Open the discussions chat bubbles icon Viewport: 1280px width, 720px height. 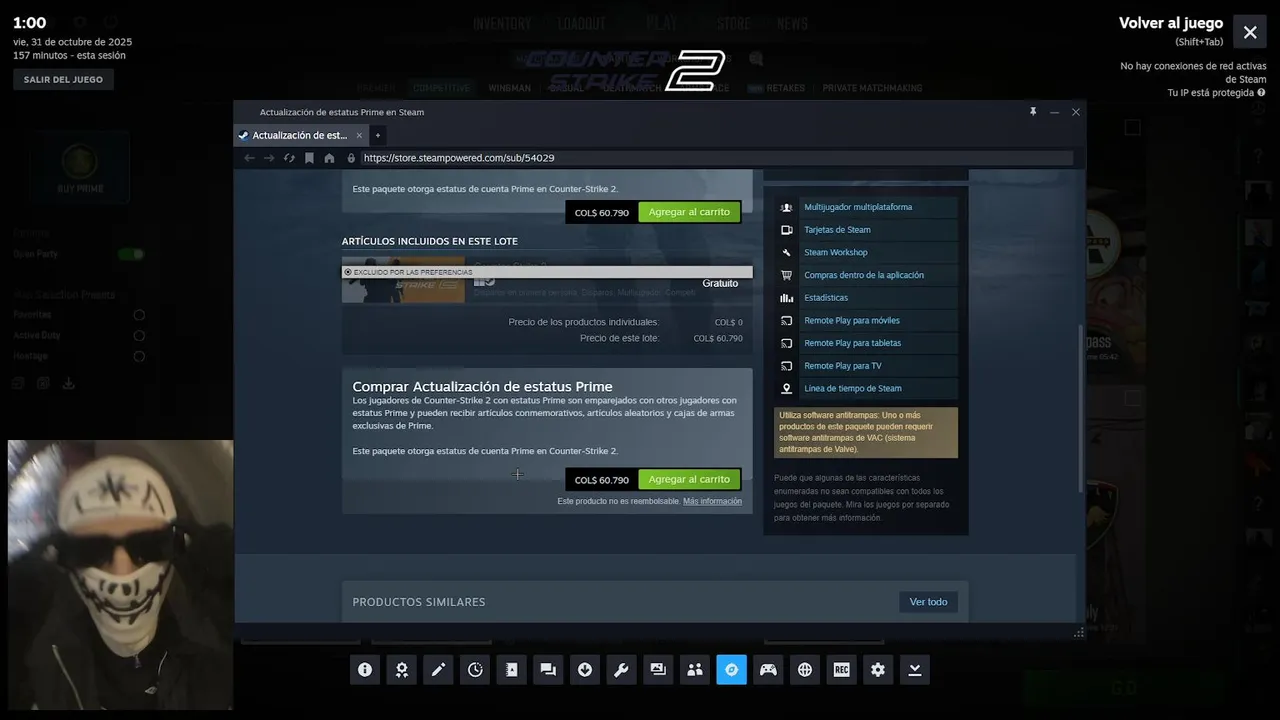[x=548, y=670]
